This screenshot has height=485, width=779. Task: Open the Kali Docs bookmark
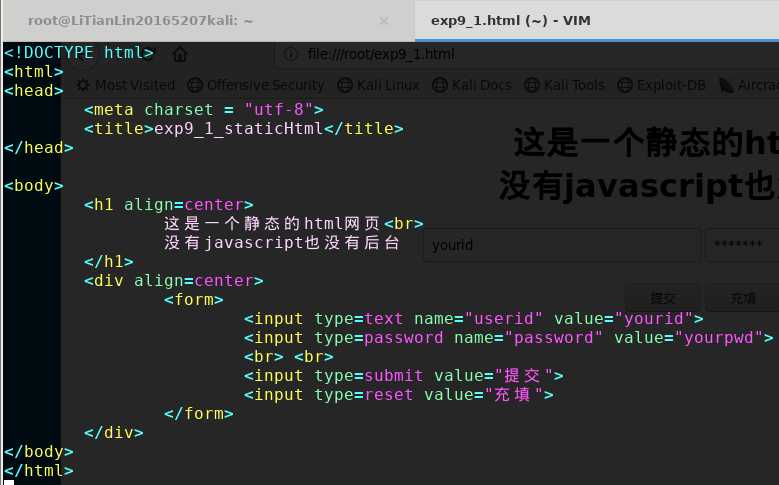(x=471, y=85)
